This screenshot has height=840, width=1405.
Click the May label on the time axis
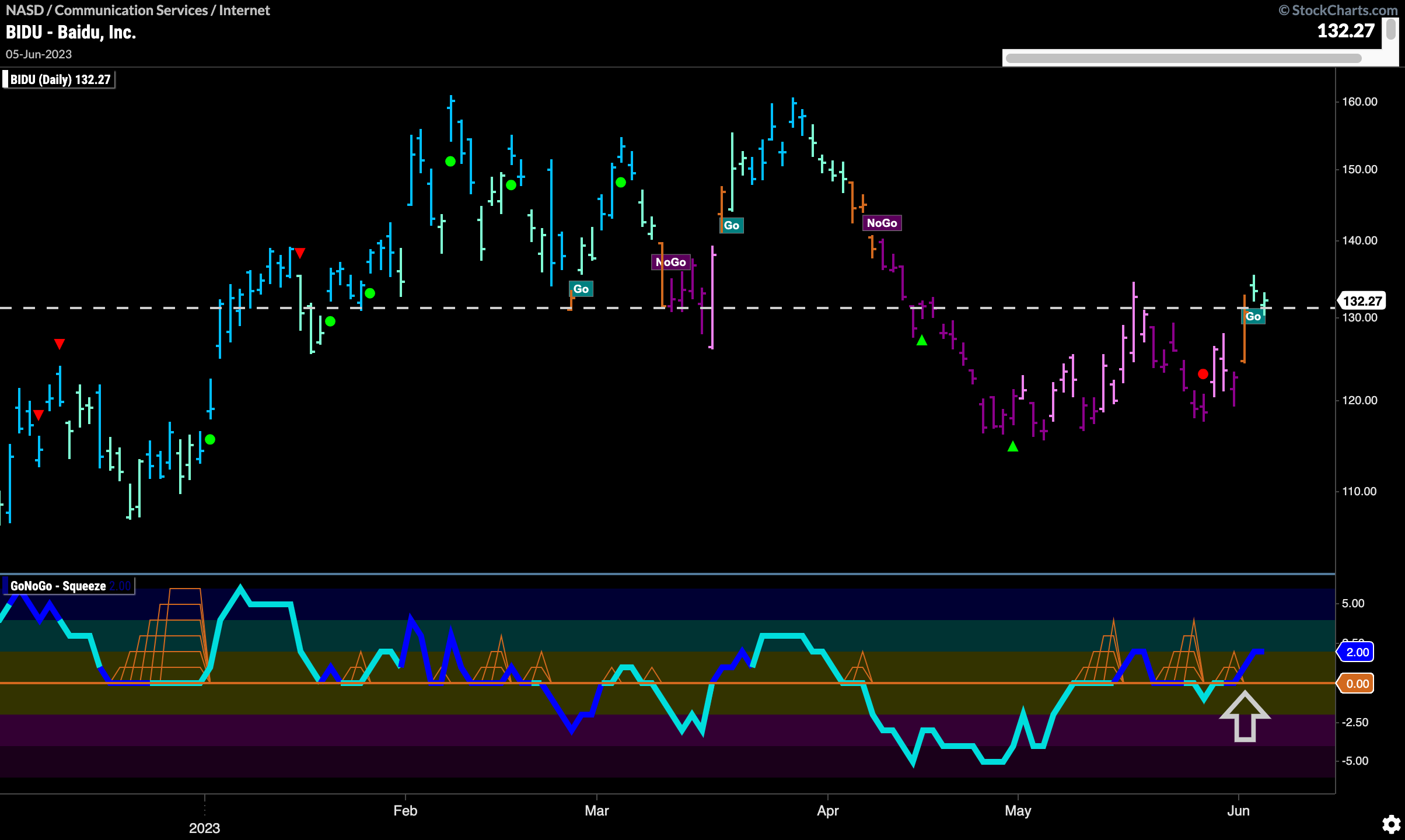(1018, 811)
